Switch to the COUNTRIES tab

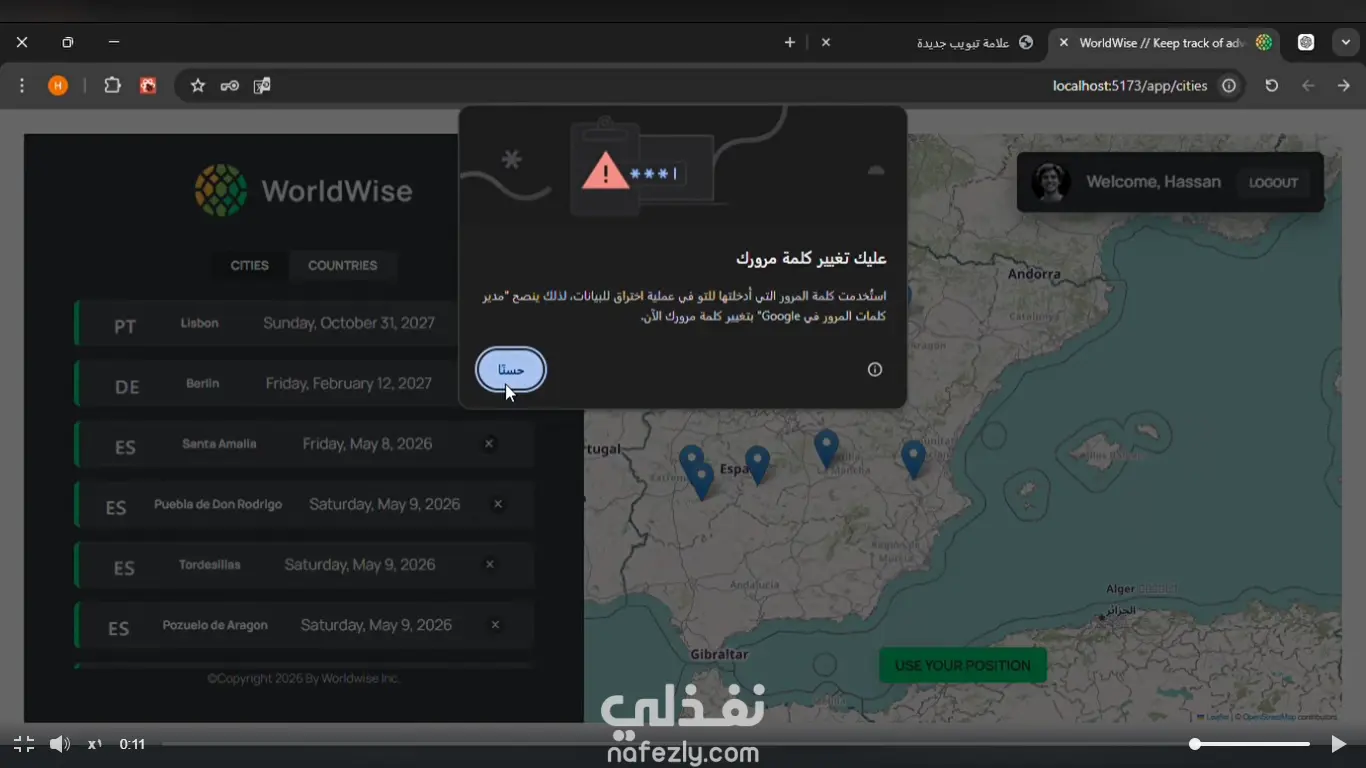click(343, 266)
